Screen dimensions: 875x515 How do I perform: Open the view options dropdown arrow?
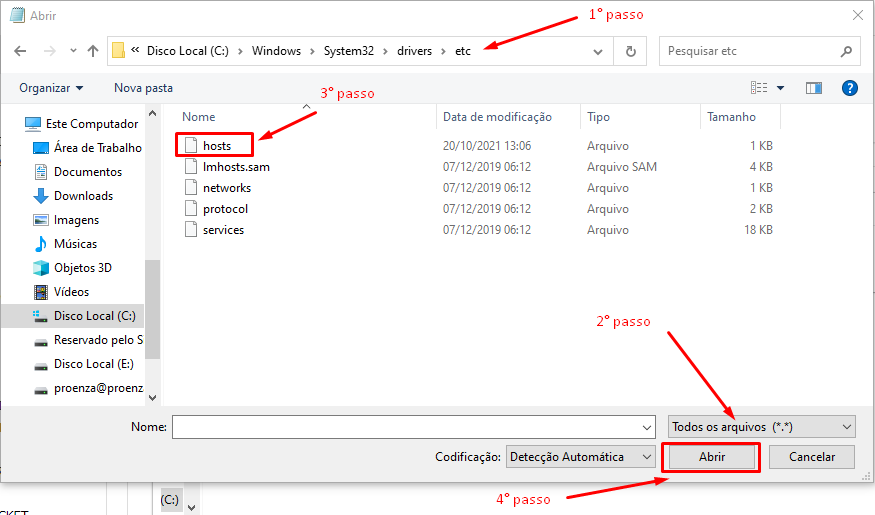click(x=781, y=88)
